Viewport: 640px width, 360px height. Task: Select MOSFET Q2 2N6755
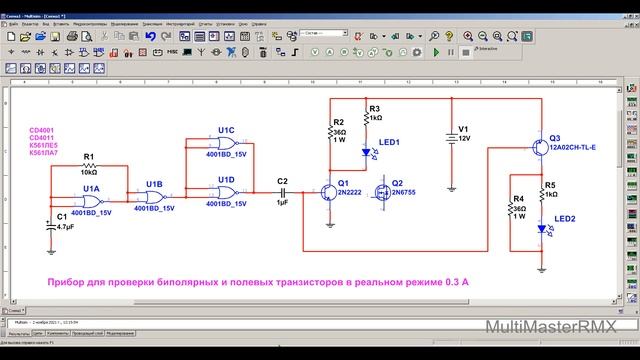(383, 192)
